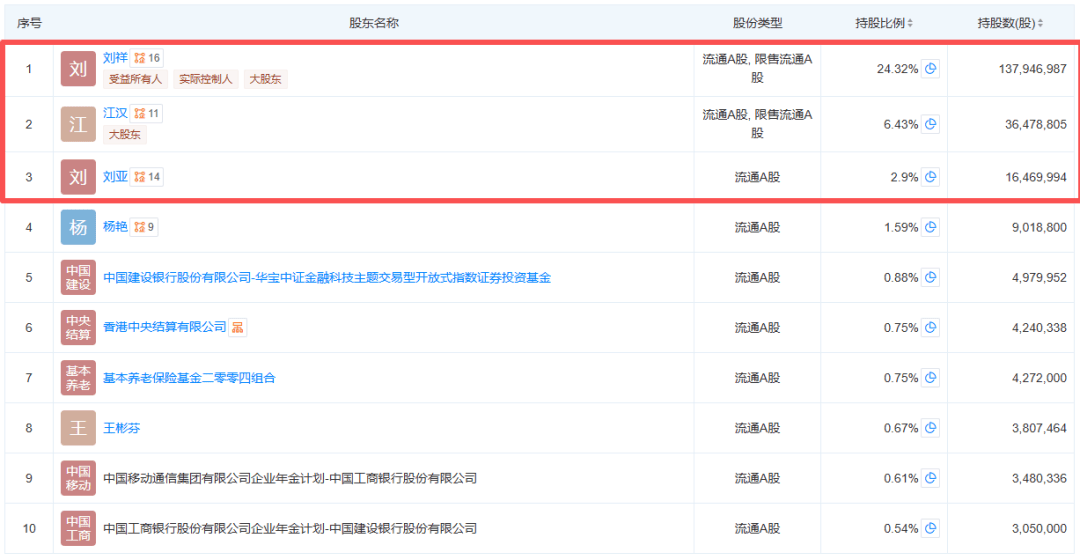Open 基本养老保险基金二零零四组合 link
1080x560 pixels.
click(x=189, y=377)
